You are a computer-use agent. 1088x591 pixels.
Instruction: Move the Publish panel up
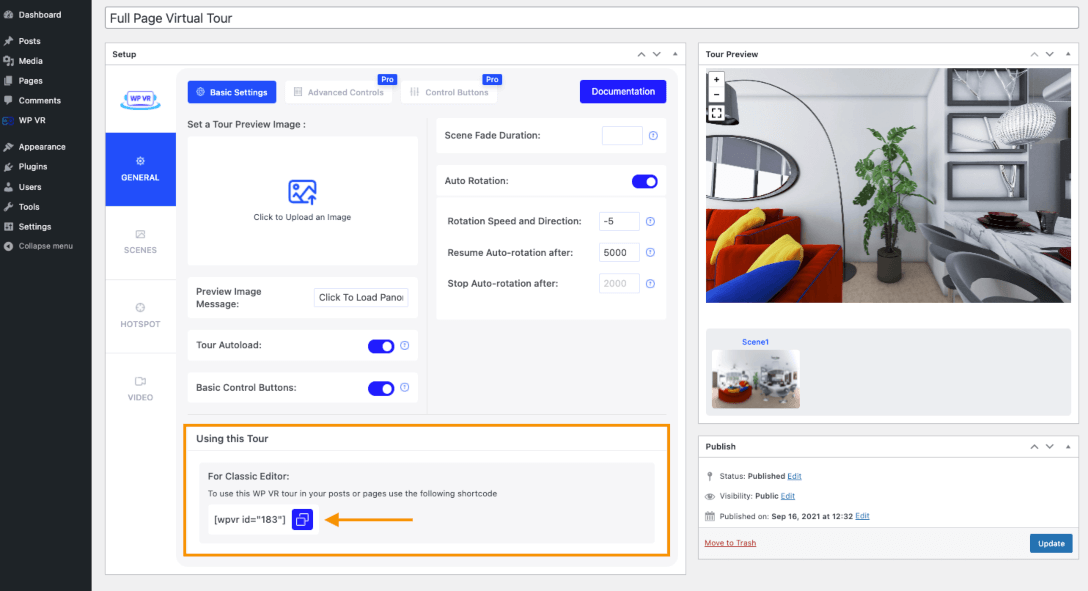pyautogui.click(x=1034, y=447)
